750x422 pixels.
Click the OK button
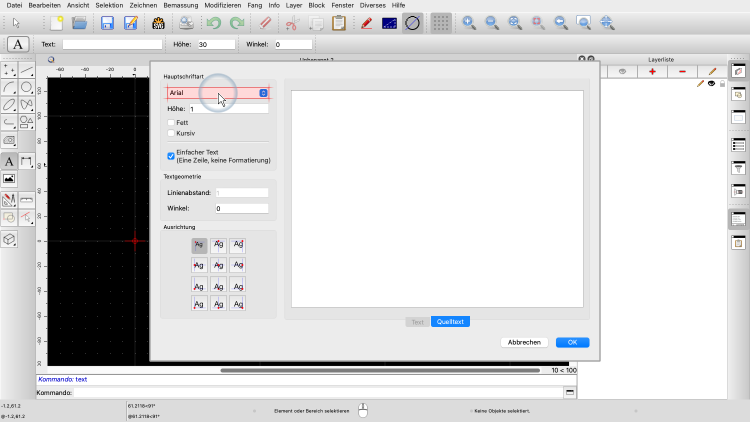coord(572,342)
